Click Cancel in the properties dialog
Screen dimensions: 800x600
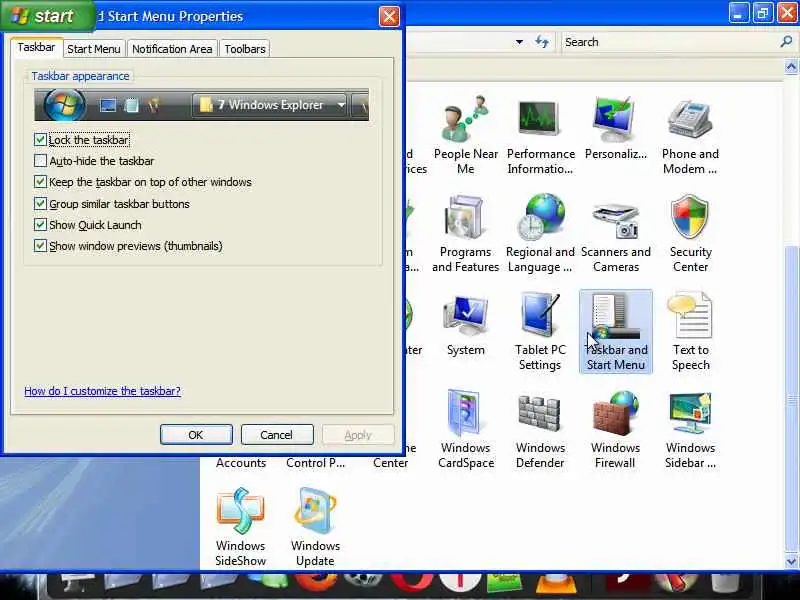(x=277, y=435)
